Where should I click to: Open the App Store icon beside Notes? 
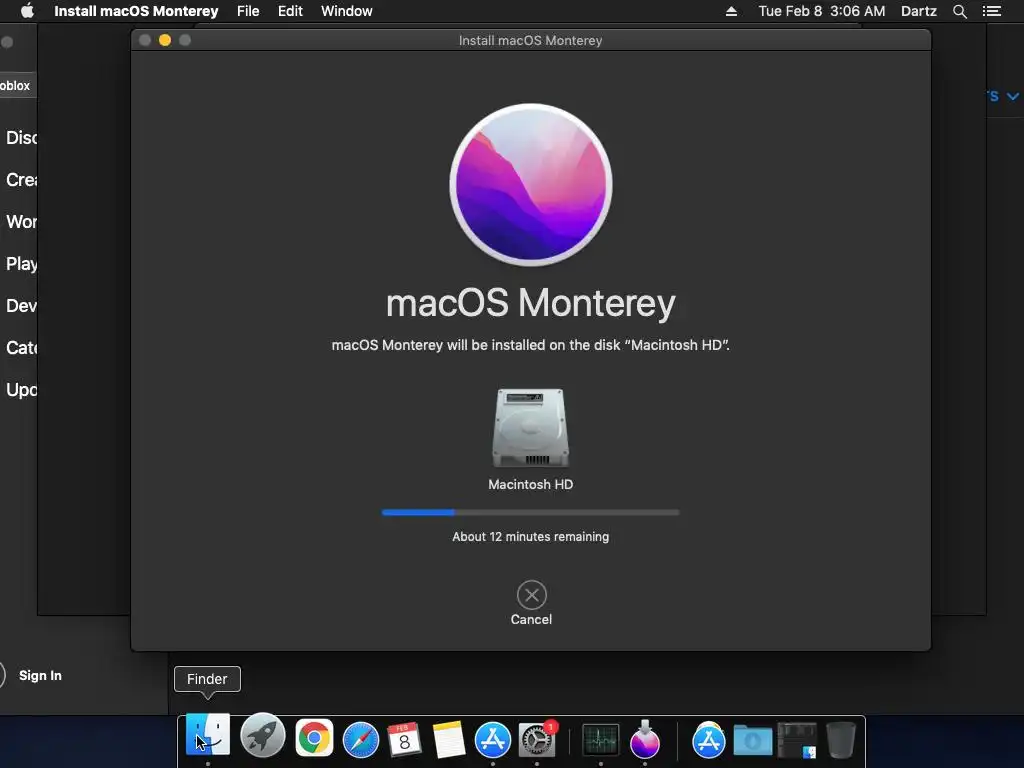(492, 740)
